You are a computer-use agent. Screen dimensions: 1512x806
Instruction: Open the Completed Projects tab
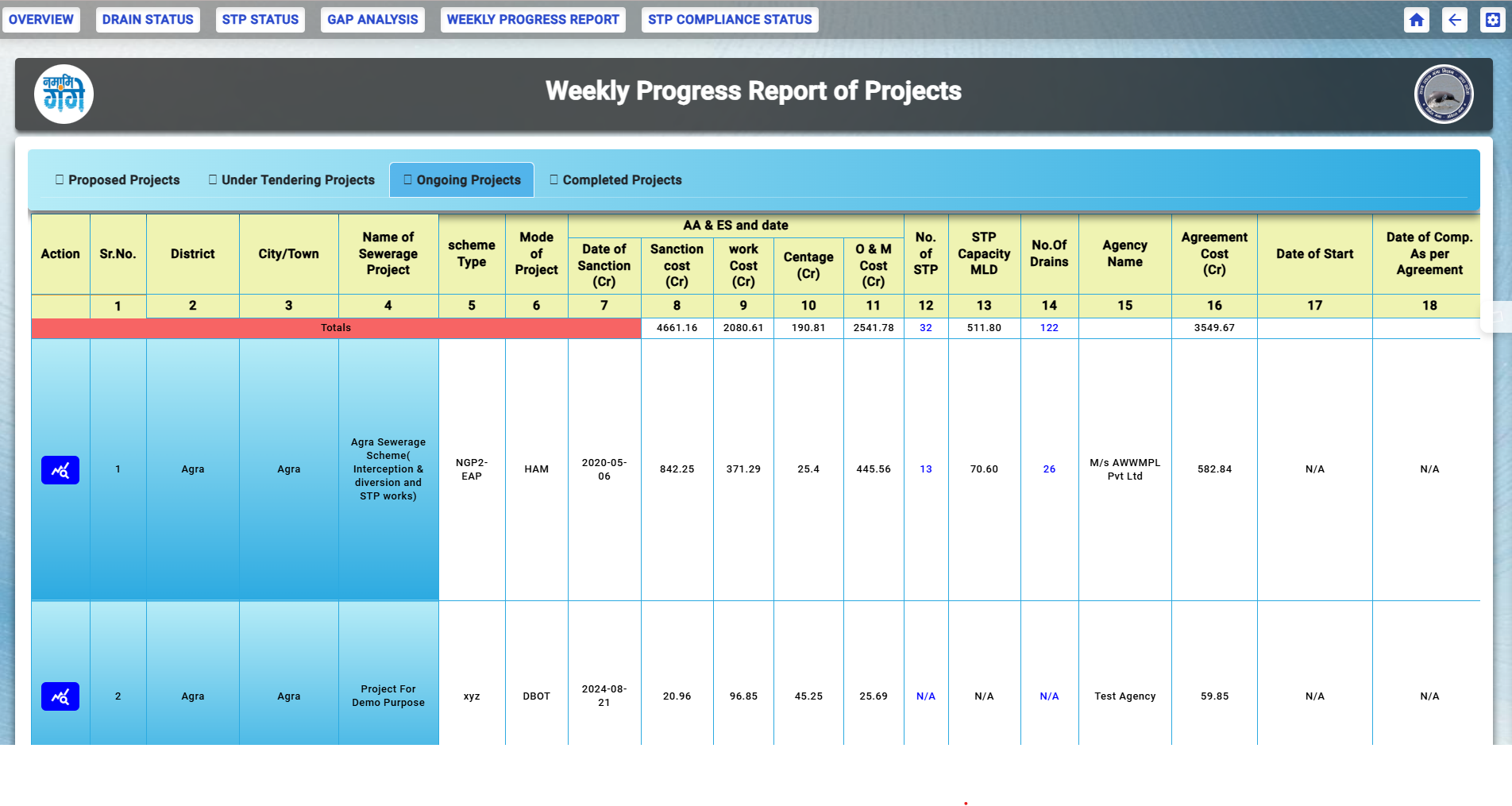point(615,180)
